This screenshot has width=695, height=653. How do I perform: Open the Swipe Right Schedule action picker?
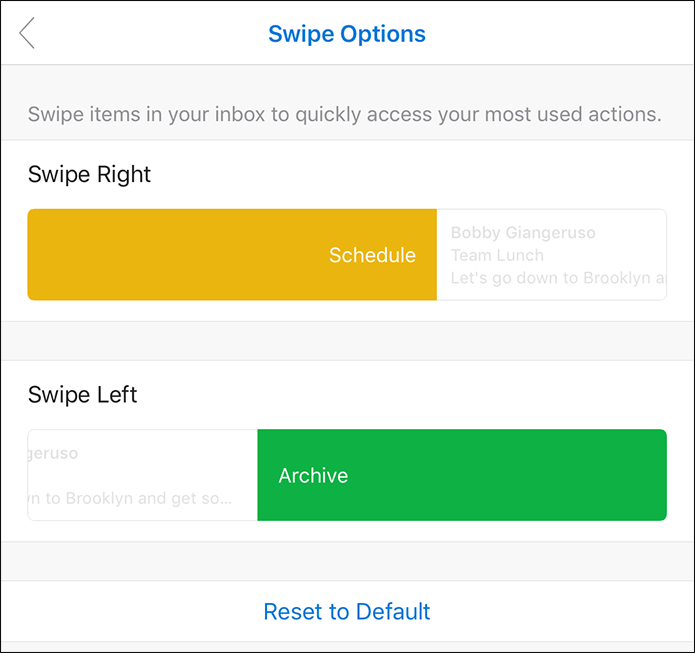(x=347, y=254)
